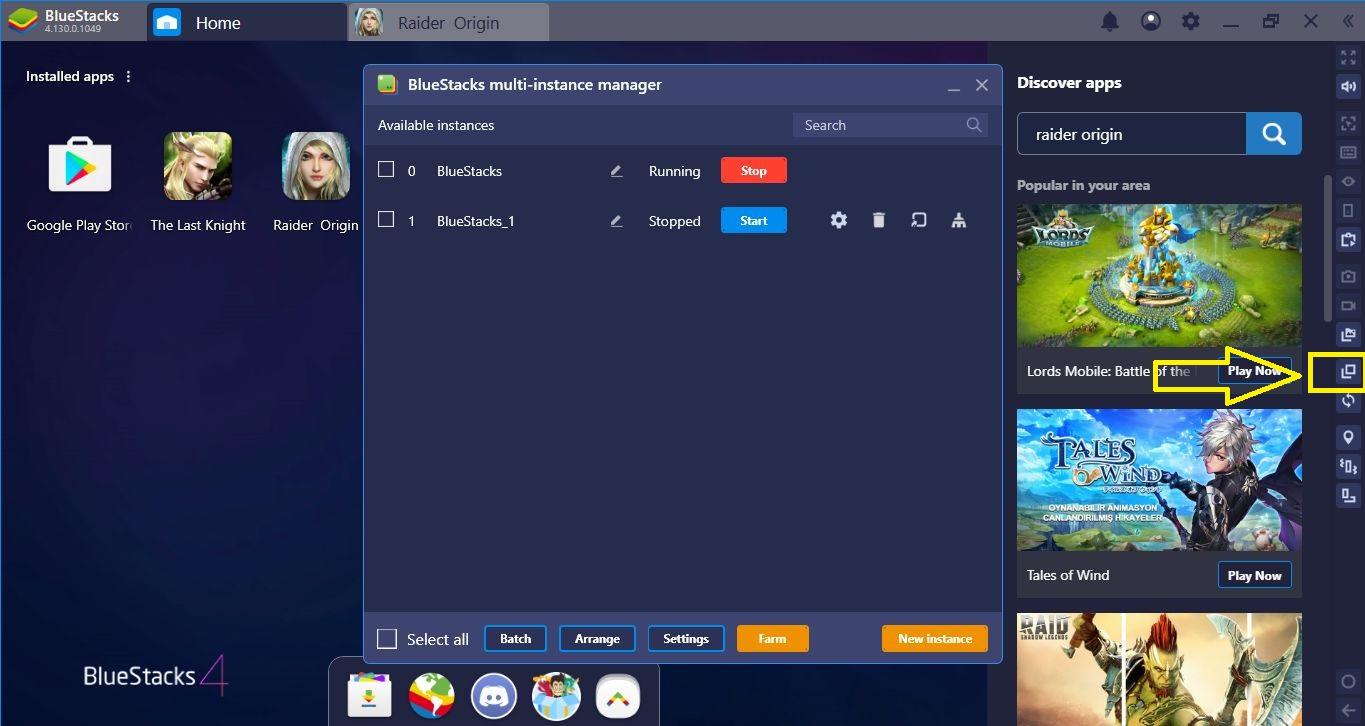Open the multi-instance manager sidebar icon
The image size is (1365, 726).
coord(1348,372)
